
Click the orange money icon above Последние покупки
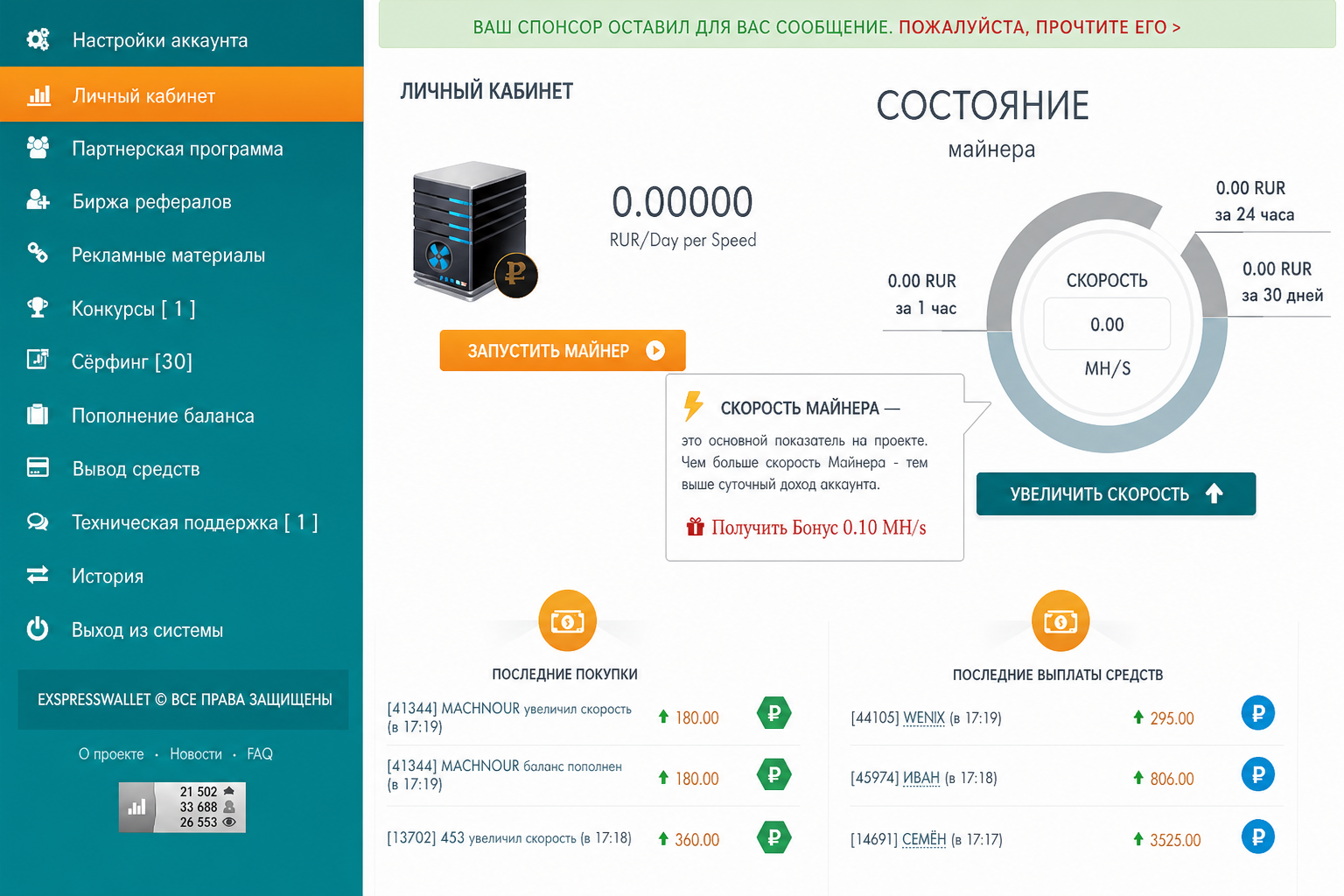tap(567, 621)
